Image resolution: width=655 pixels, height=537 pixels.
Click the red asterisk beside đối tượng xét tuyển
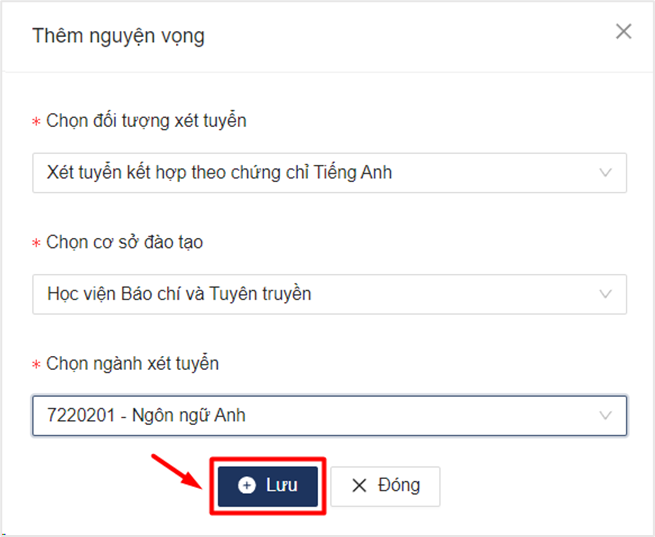tap(36, 122)
